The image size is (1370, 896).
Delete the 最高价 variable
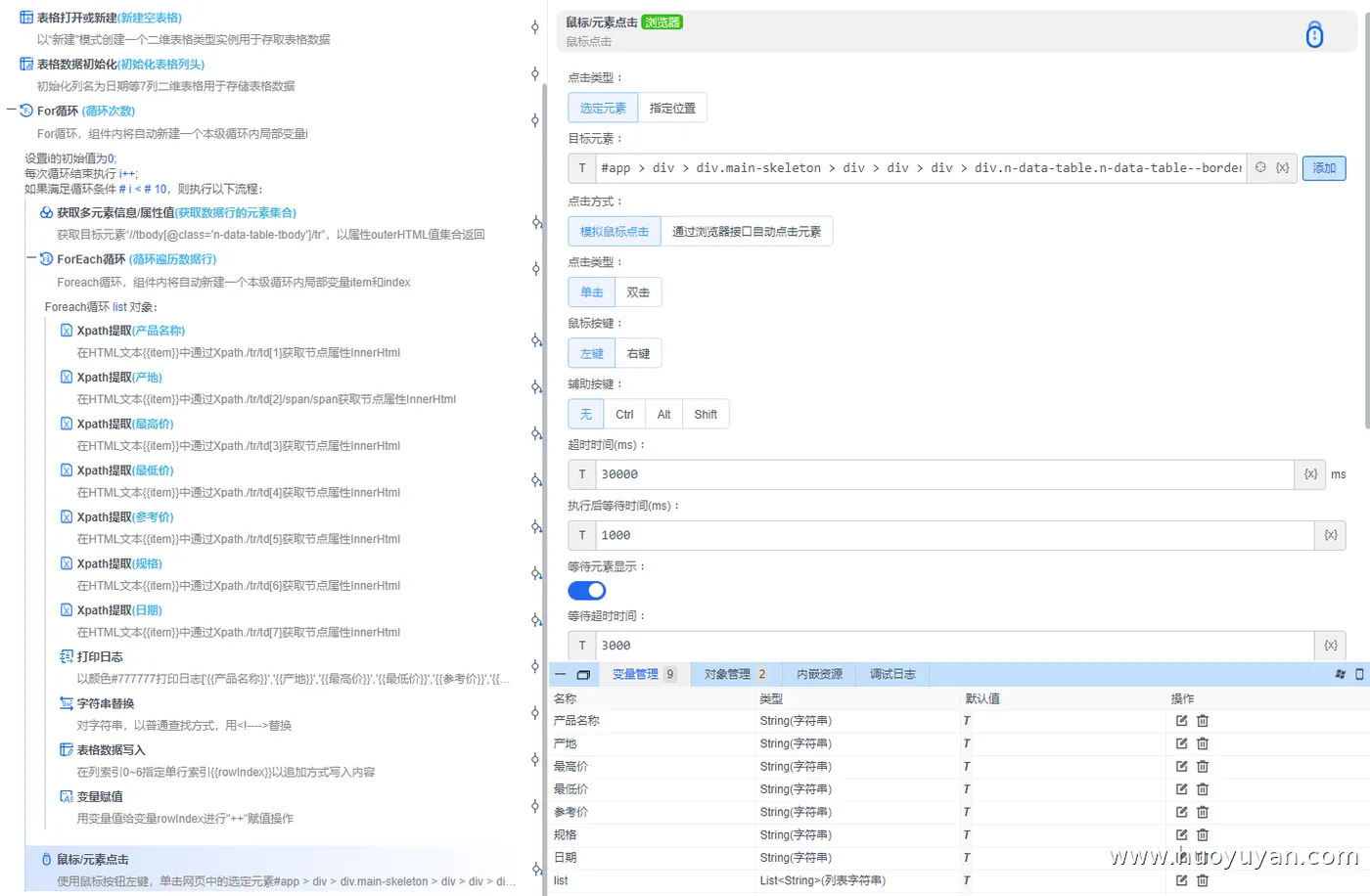point(1203,766)
